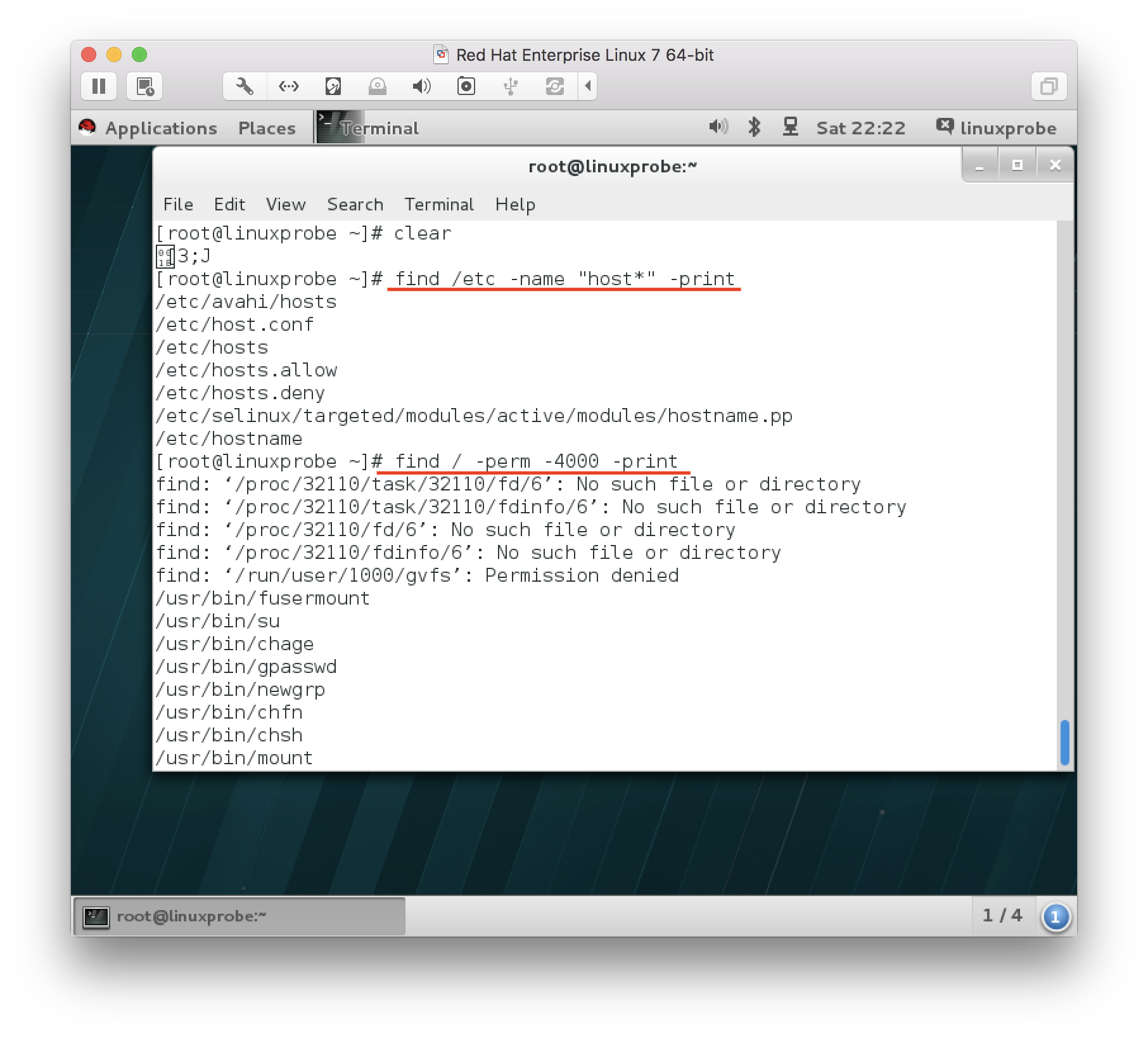Collapse the device toolbar arrow
1148x1038 pixels.
[588, 86]
